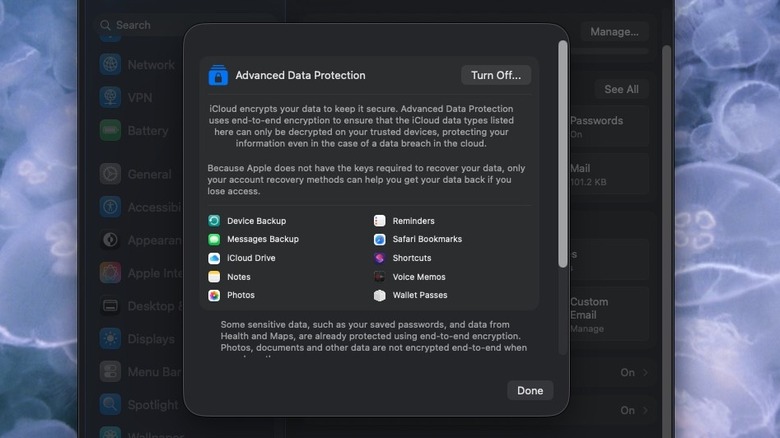Click Done to close the dialog

click(x=530, y=391)
